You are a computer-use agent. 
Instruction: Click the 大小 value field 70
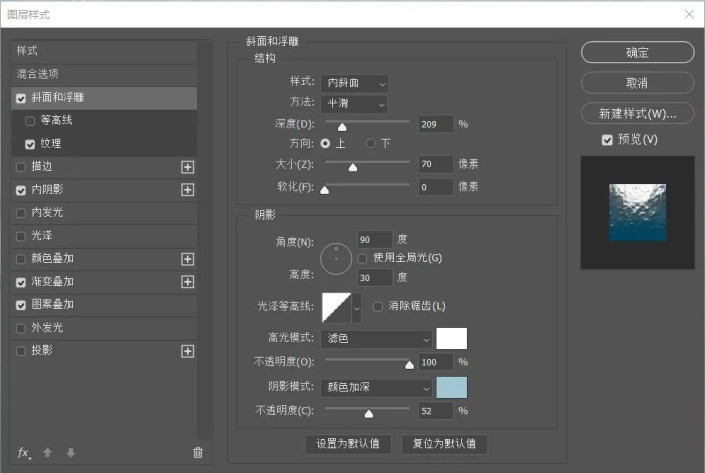435,165
